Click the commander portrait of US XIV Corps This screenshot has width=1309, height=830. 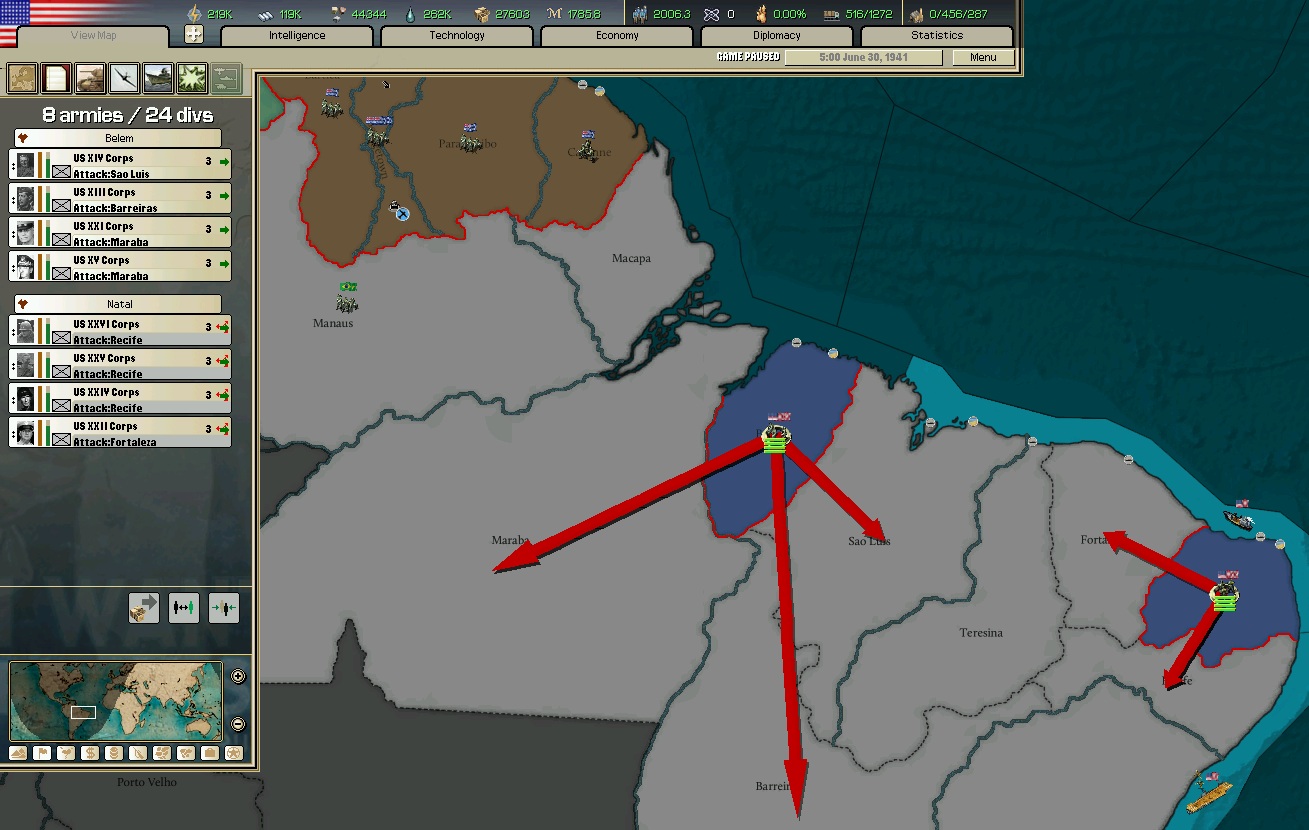26,165
